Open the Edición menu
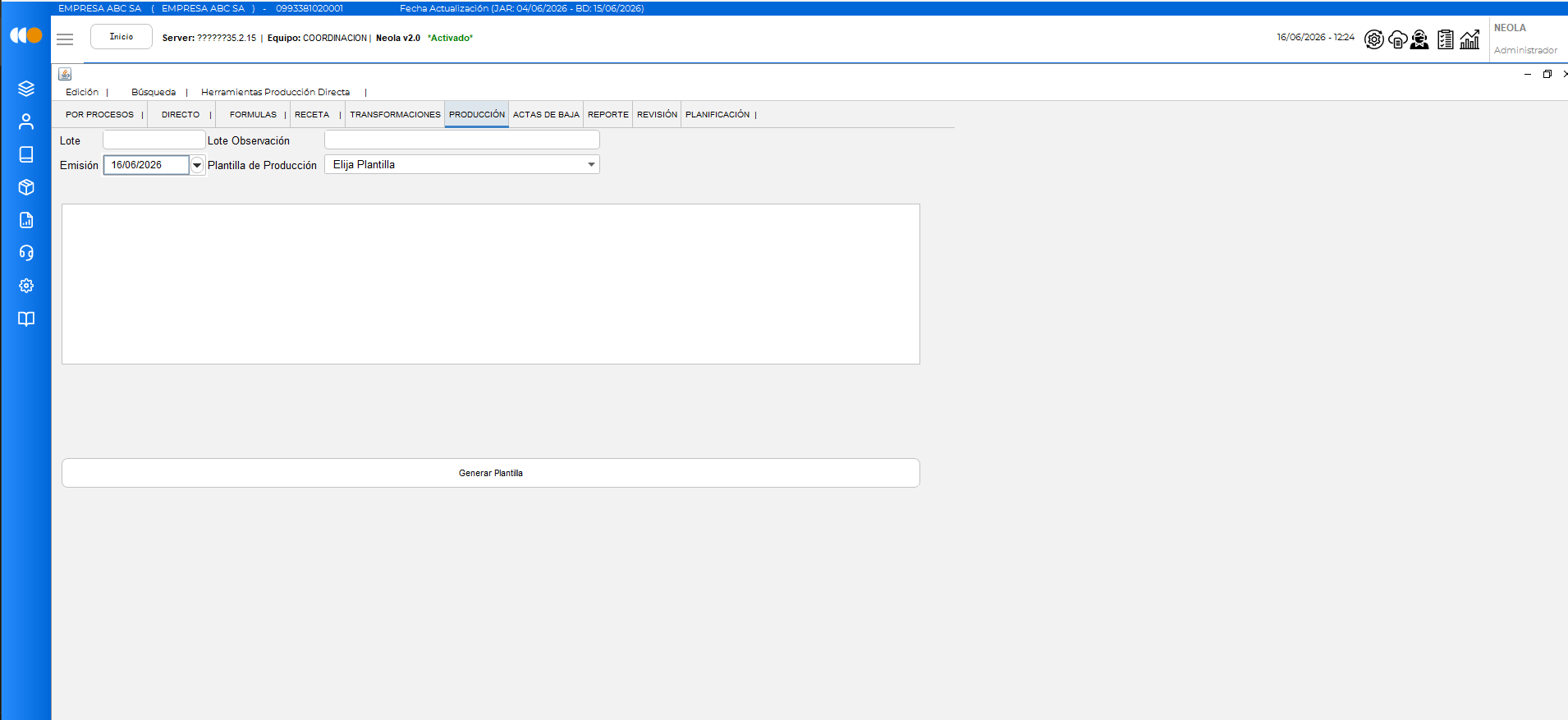Viewport: 1568px width, 720px height. (82, 92)
